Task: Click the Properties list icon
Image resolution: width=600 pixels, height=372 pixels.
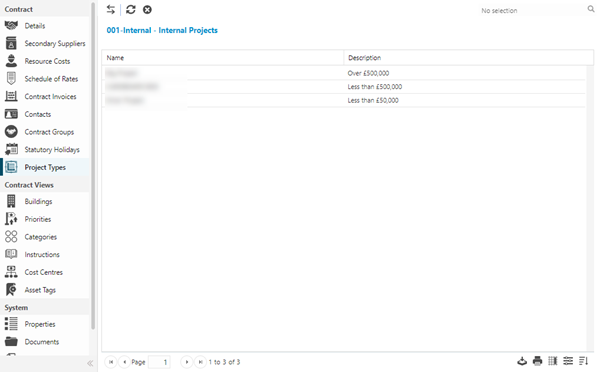Action: click(11, 324)
